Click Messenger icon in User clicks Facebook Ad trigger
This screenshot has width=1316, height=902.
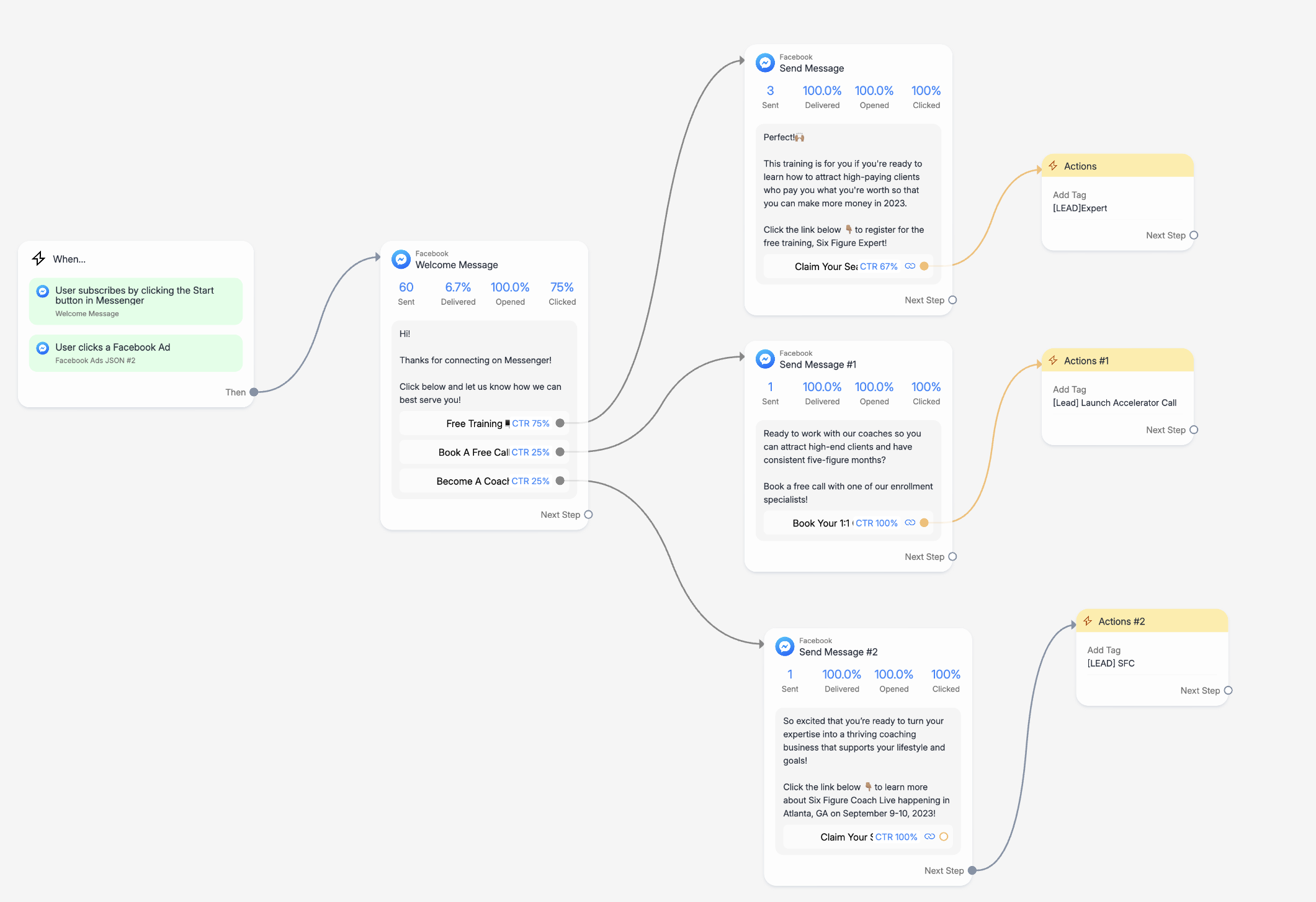coord(43,348)
